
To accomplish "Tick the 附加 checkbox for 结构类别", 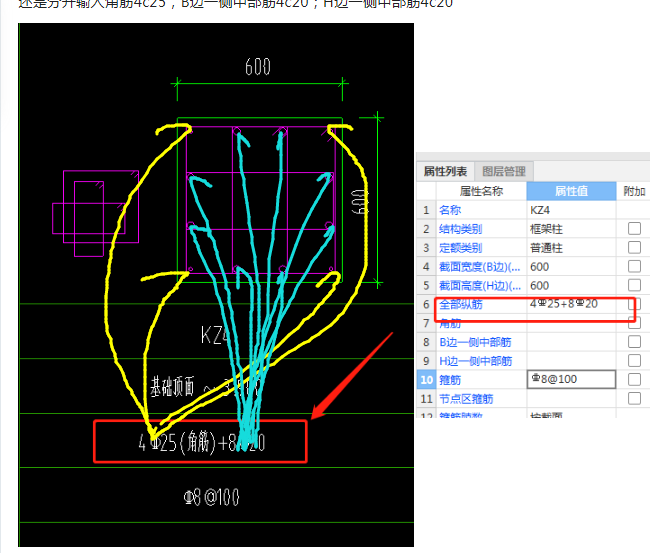I will 634,228.
